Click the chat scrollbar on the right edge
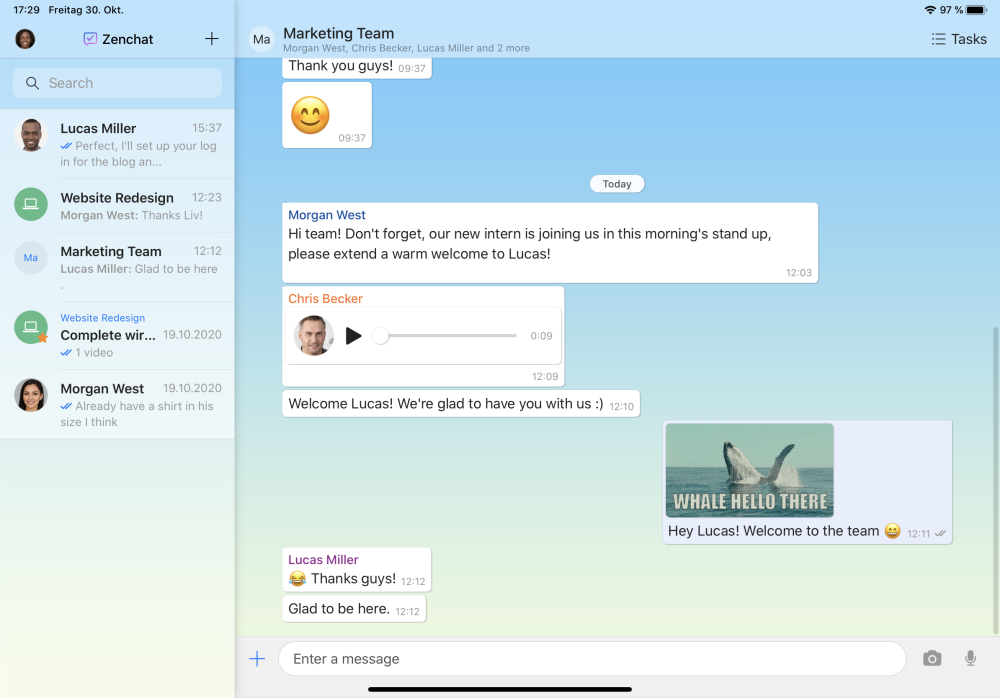Viewport: 1000px width, 698px height. coord(996,480)
